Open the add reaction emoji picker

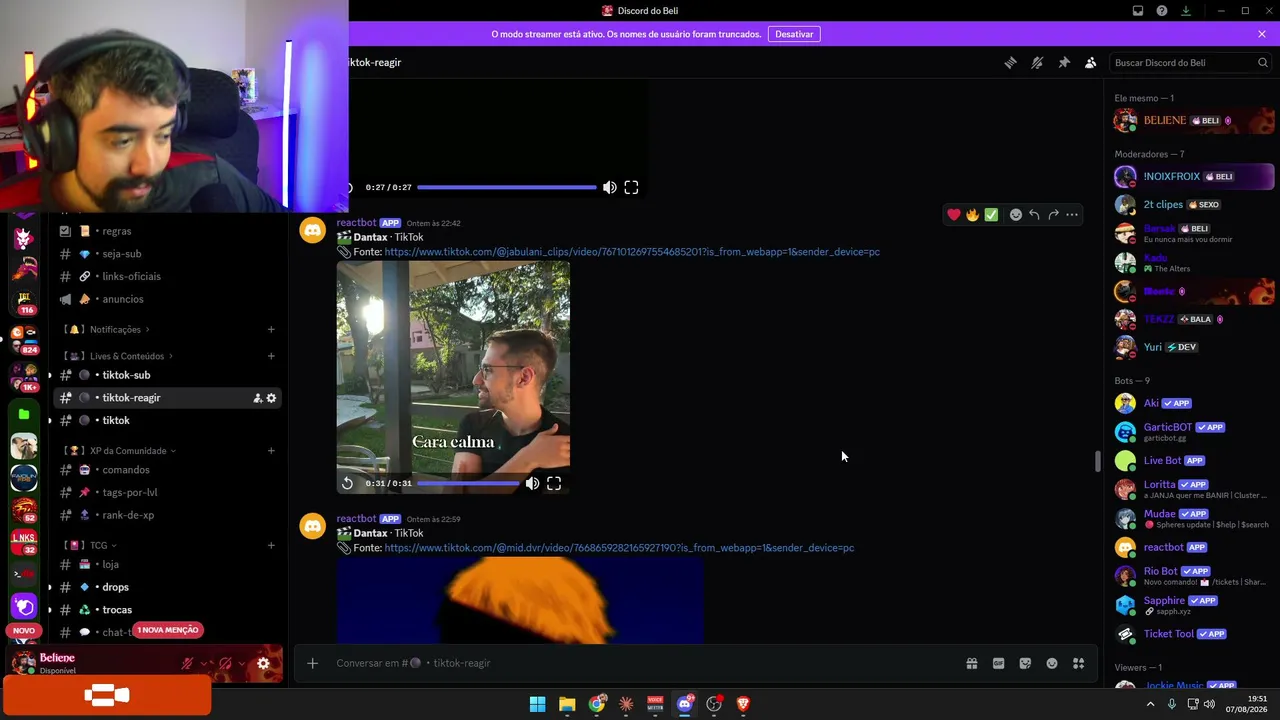[x=1016, y=214]
